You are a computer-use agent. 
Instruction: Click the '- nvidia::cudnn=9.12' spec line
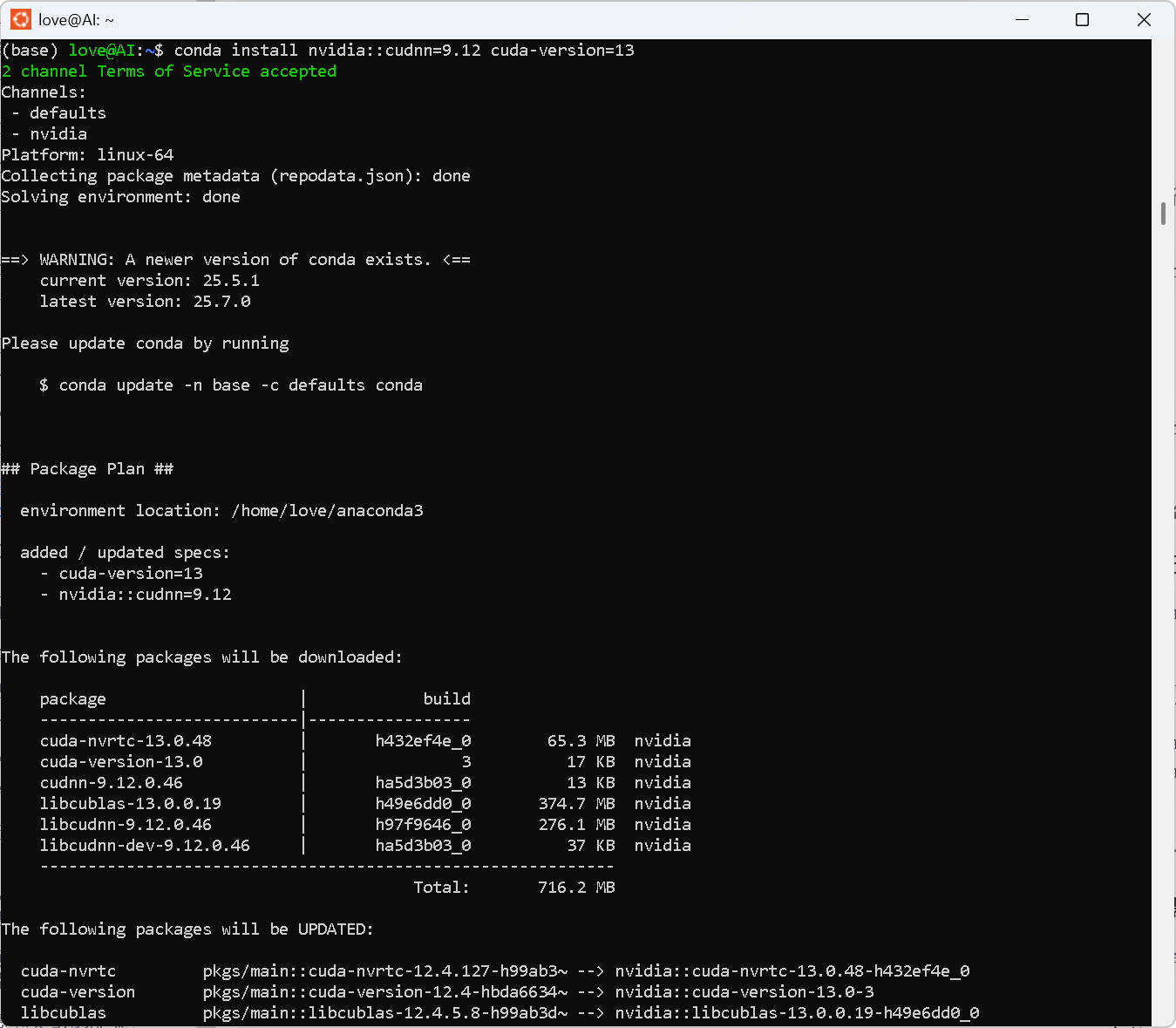136,595
